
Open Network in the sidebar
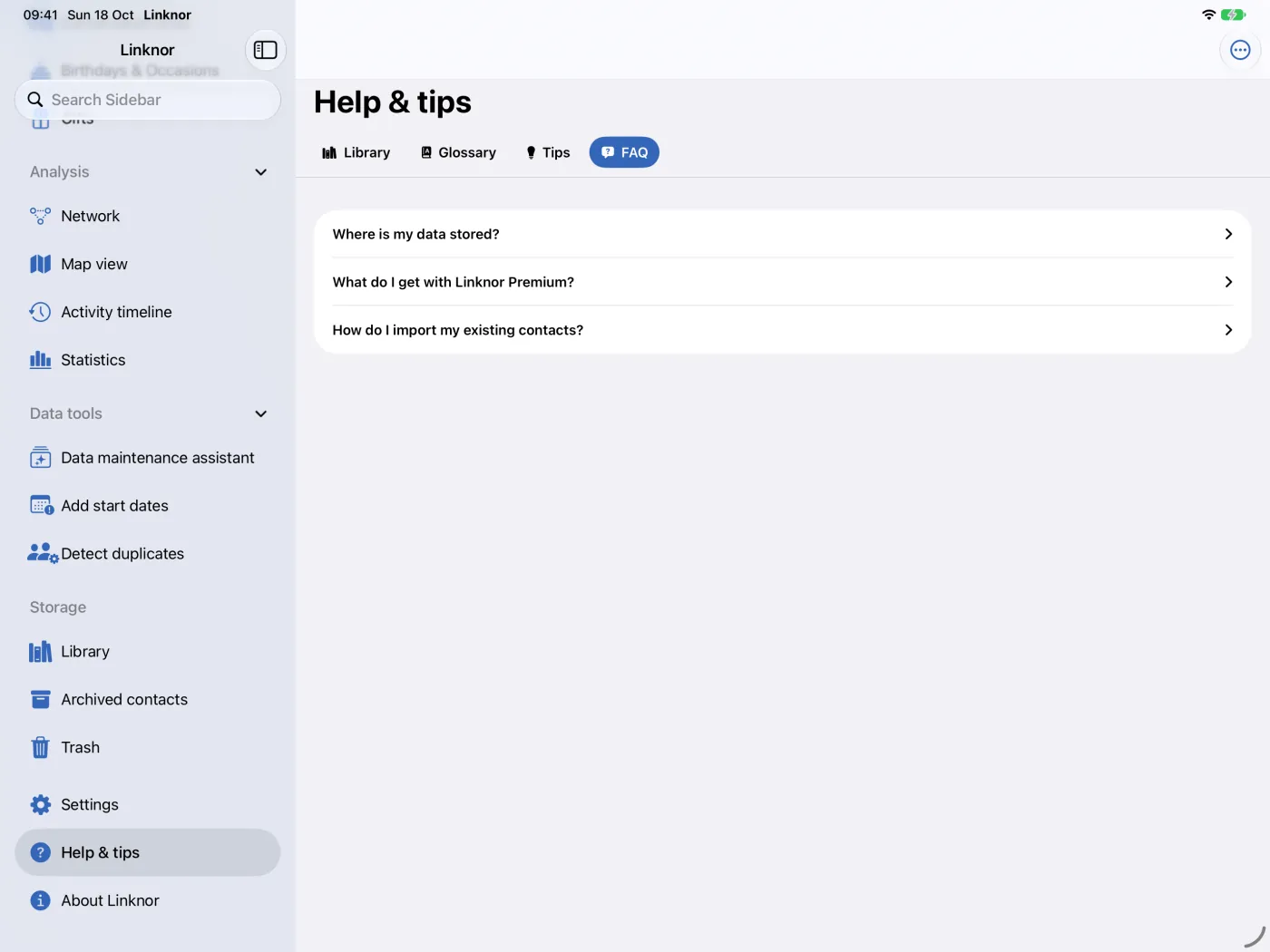click(x=148, y=216)
